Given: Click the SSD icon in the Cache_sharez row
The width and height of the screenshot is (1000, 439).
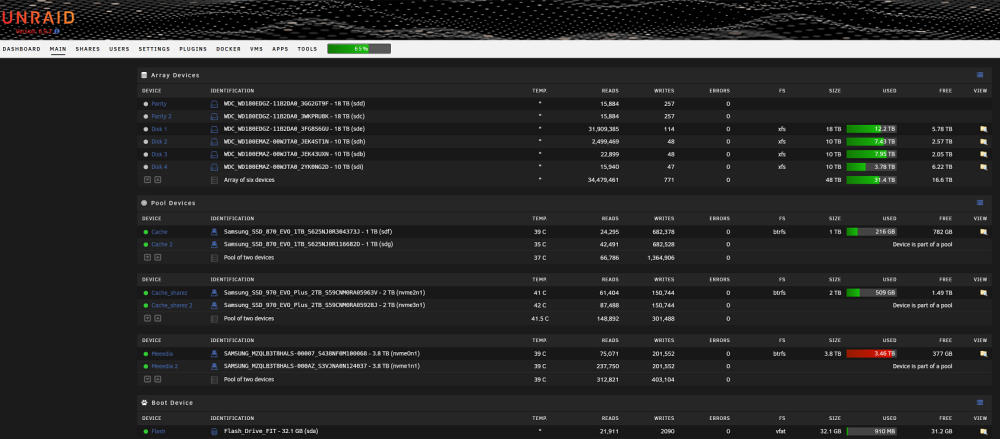Looking at the screenshot, I should [x=214, y=293].
